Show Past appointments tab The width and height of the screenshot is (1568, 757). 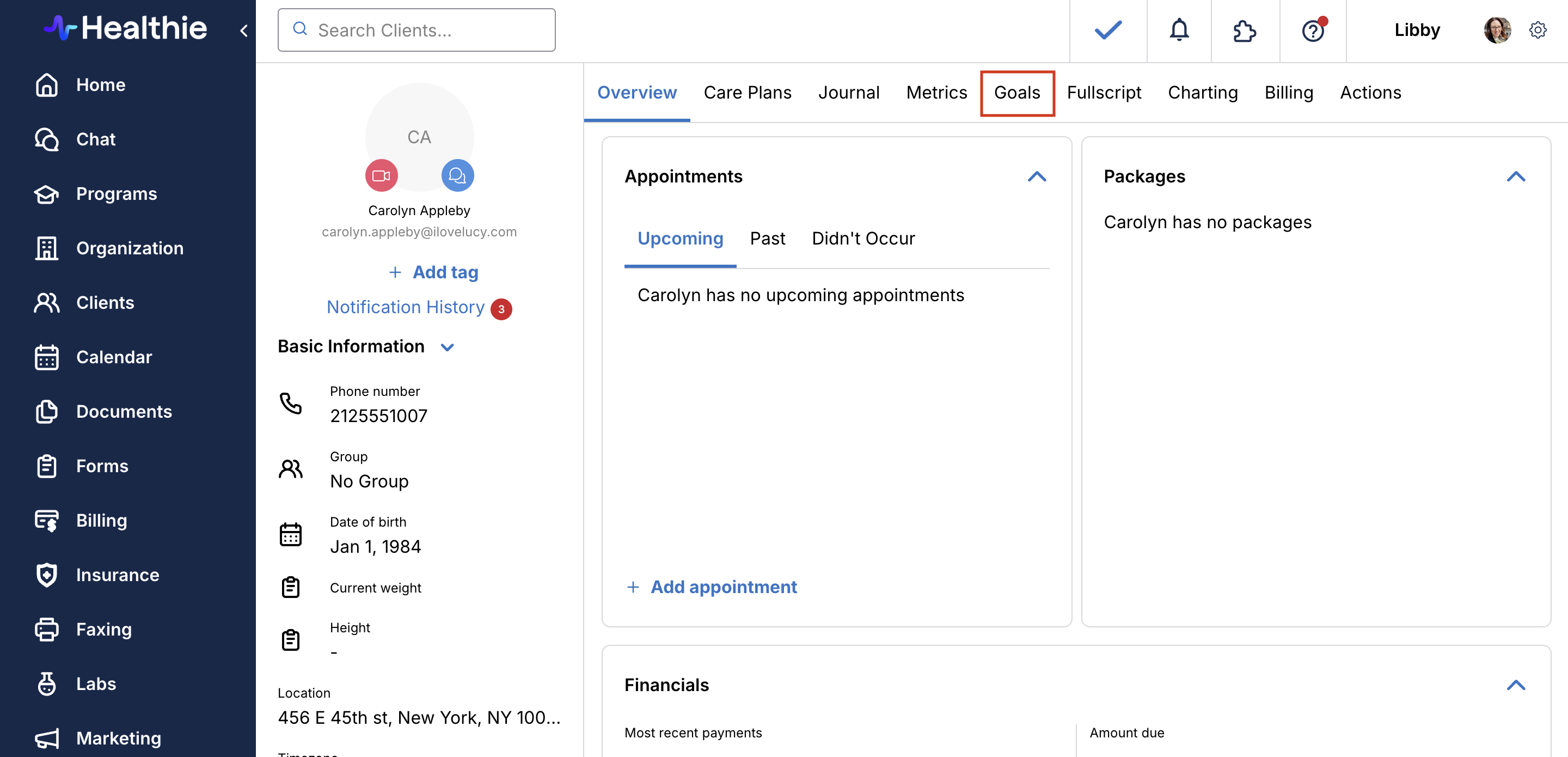[x=767, y=238]
